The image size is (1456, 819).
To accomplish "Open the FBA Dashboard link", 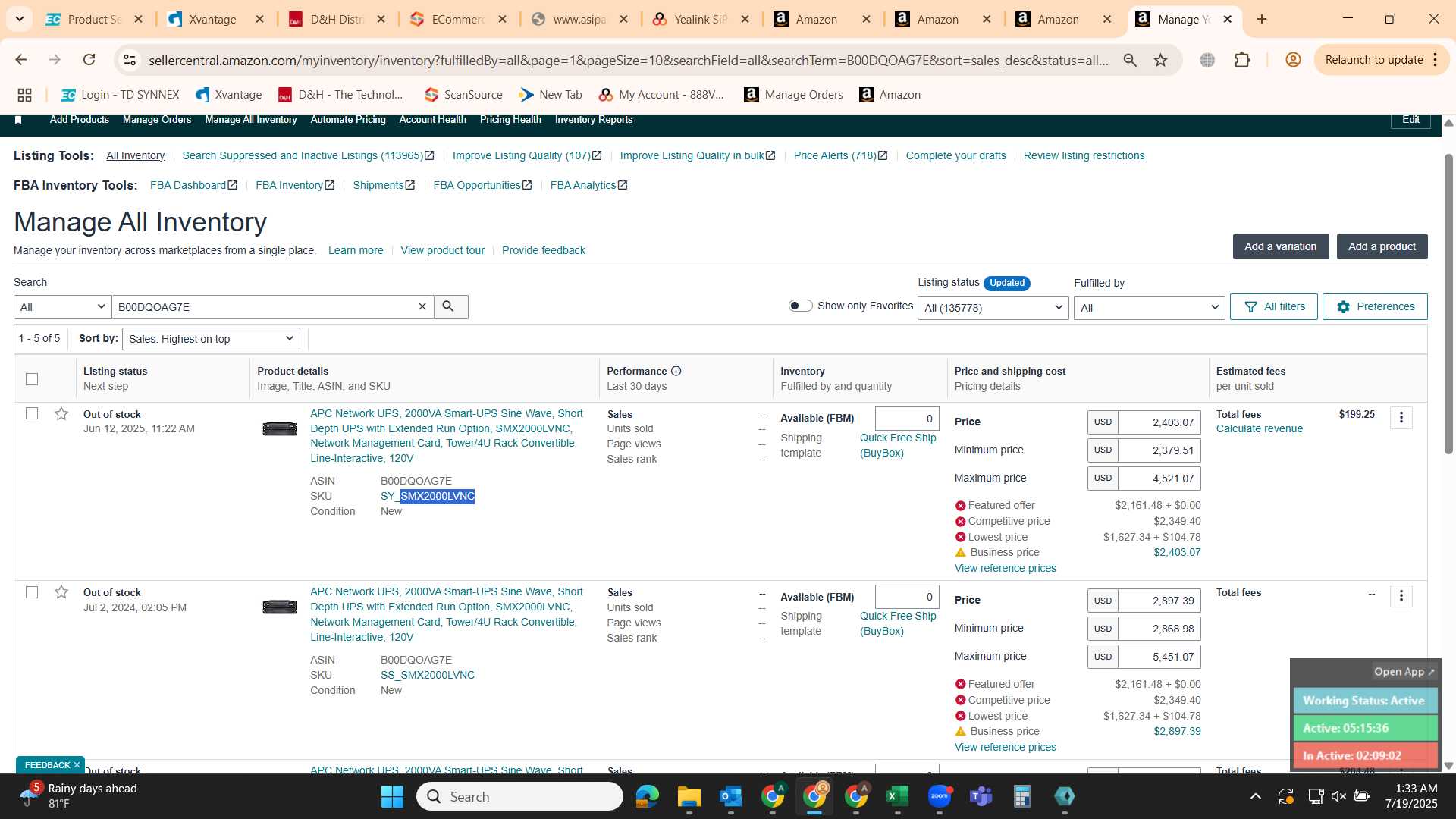I will (x=193, y=185).
